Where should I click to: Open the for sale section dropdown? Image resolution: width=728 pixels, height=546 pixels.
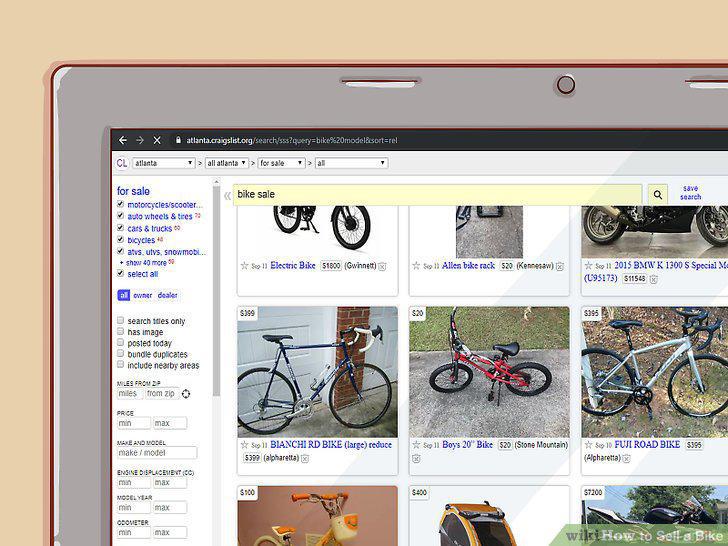coord(281,163)
